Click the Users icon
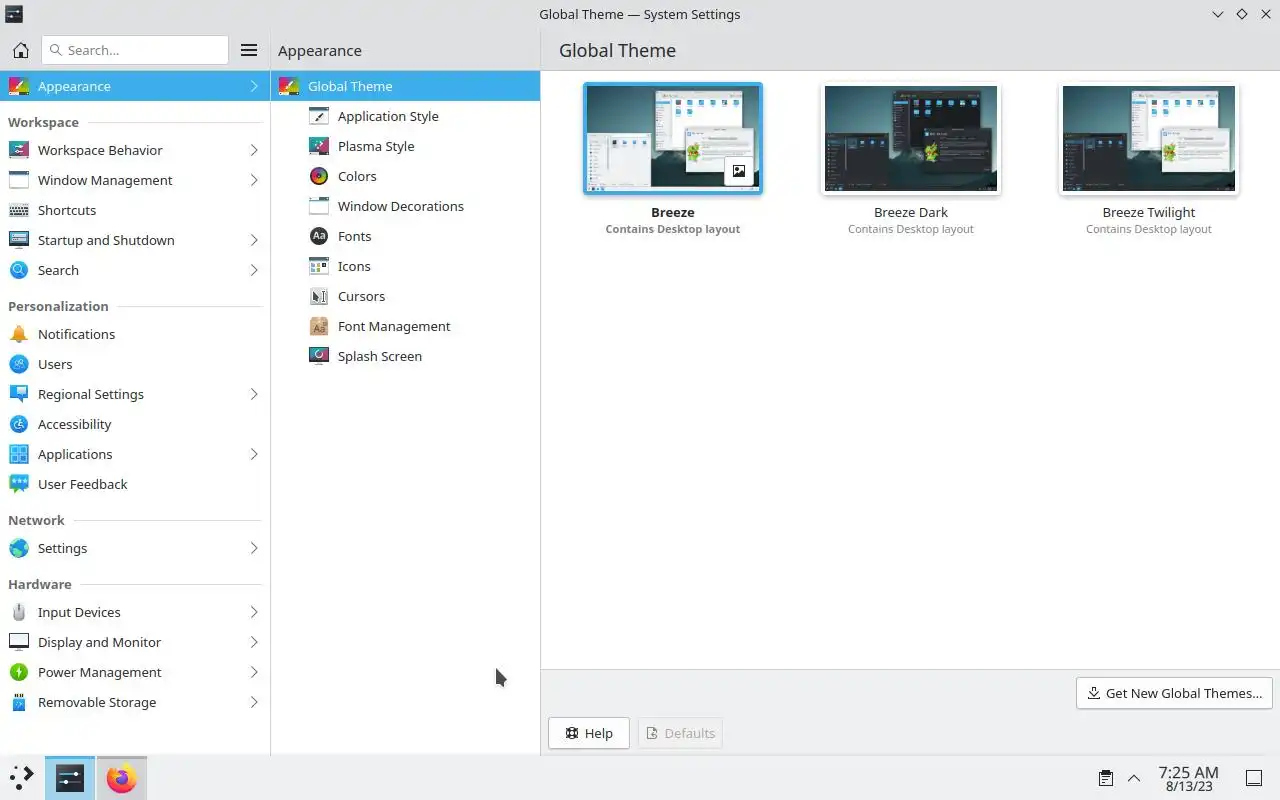 click(18, 364)
